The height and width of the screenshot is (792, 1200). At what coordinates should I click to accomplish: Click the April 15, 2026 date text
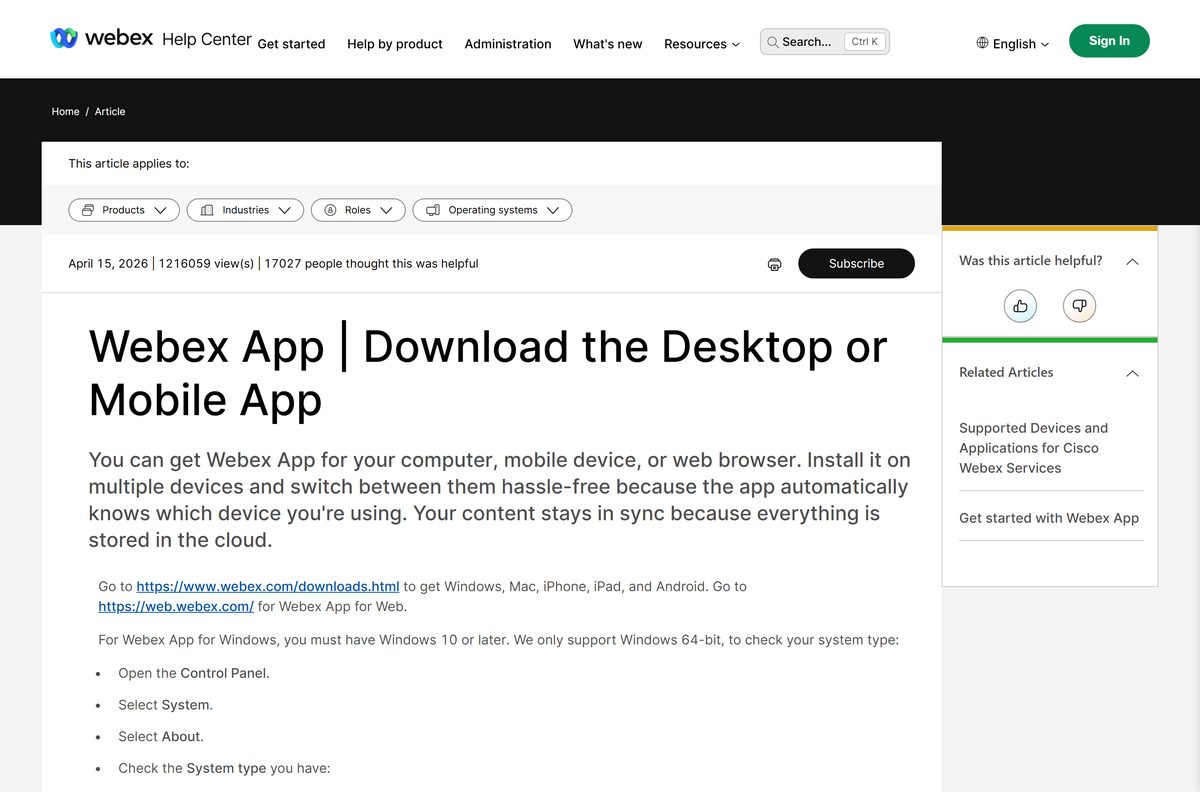(x=108, y=264)
